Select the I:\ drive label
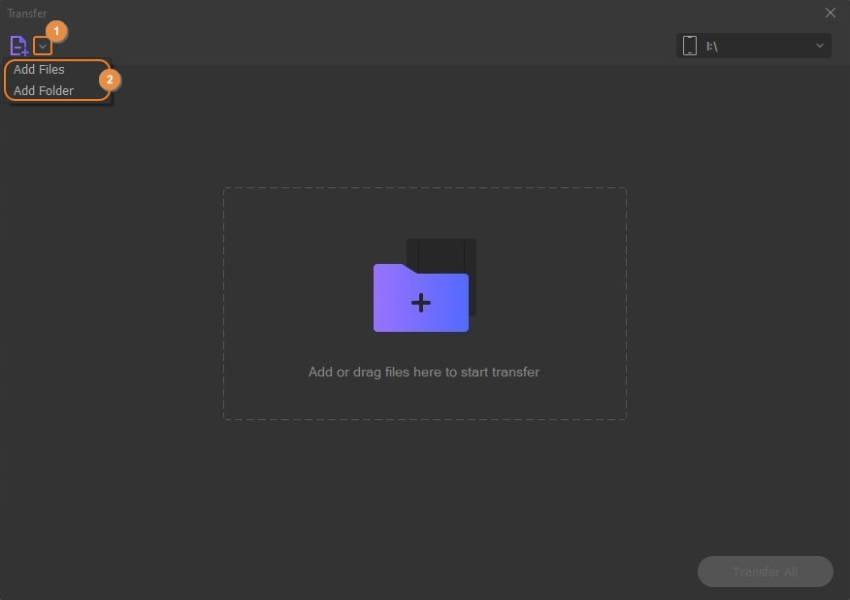Image resolution: width=850 pixels, height=600 pixels. 712,46
